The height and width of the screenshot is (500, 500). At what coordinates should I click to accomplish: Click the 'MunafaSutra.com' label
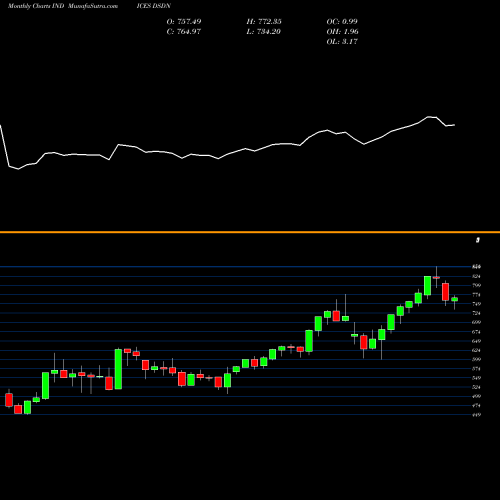(x=93, y=6)
